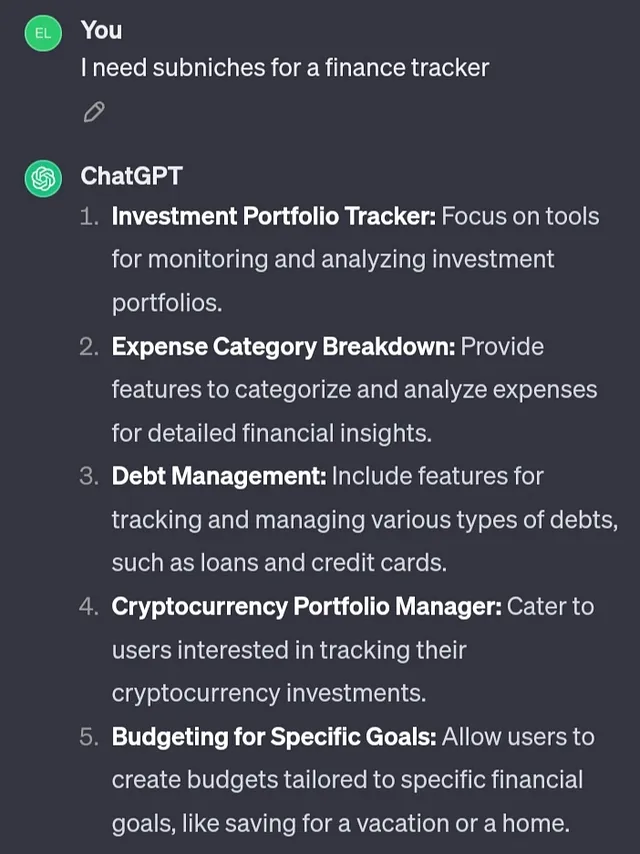
Task: Click the green EL user avatar
Action: (x=43, y=33)
